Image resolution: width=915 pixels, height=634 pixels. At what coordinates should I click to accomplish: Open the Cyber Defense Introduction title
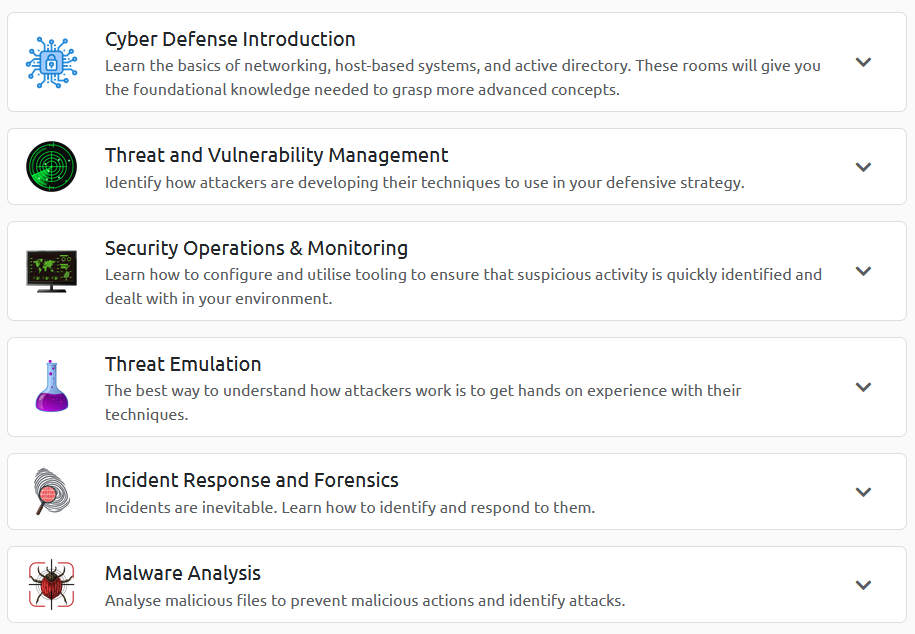[x=230, y=40]
